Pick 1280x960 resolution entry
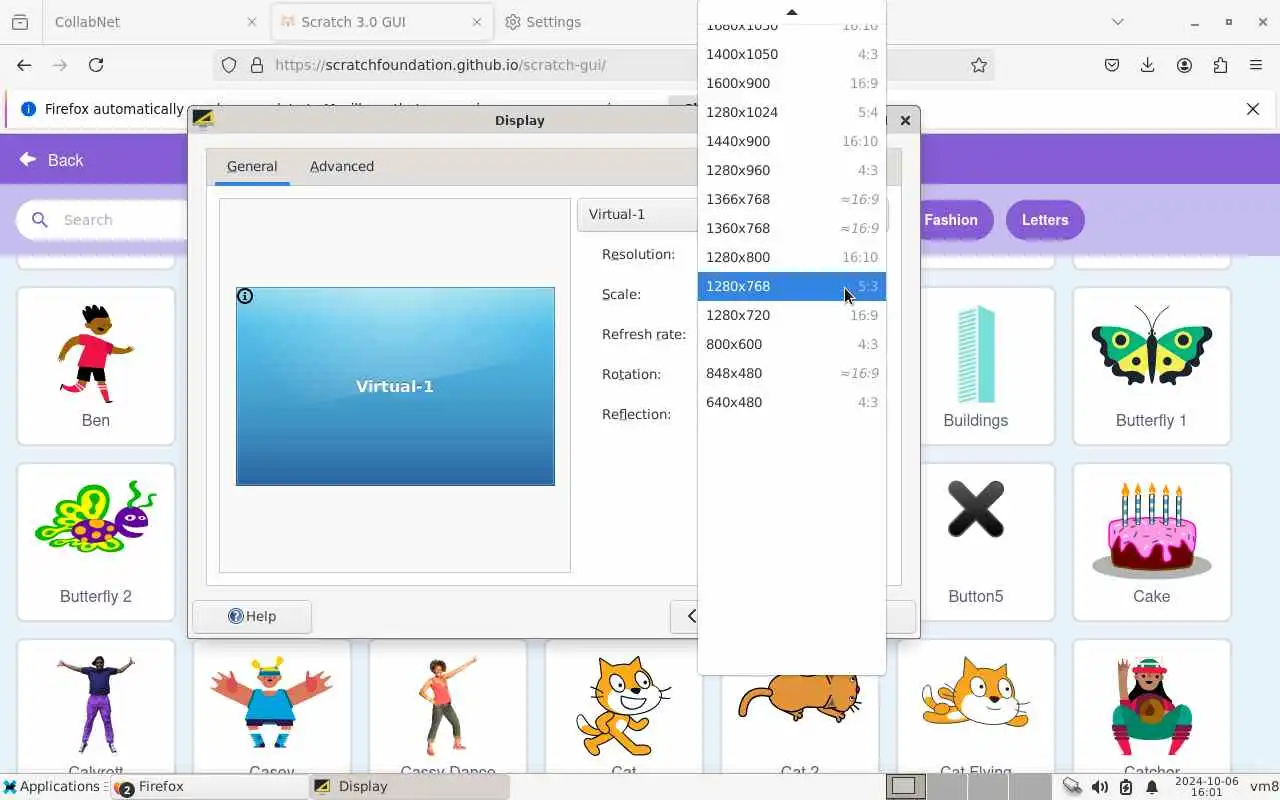Viewport: 1280px width, 800px height. [x=791, y=170]
